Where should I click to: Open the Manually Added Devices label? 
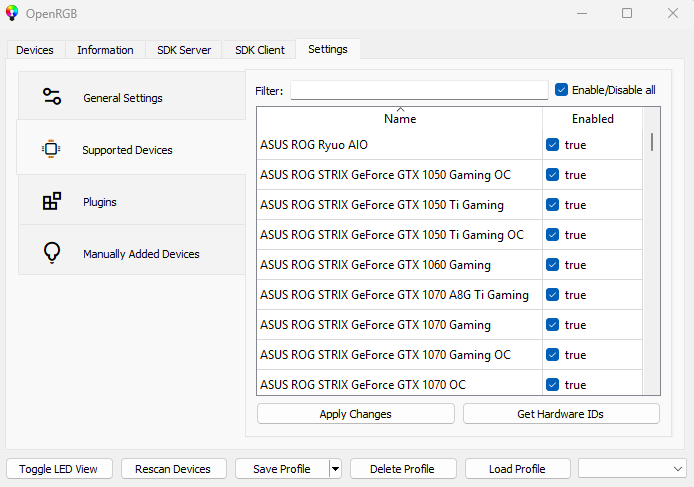tap(141, 254)
